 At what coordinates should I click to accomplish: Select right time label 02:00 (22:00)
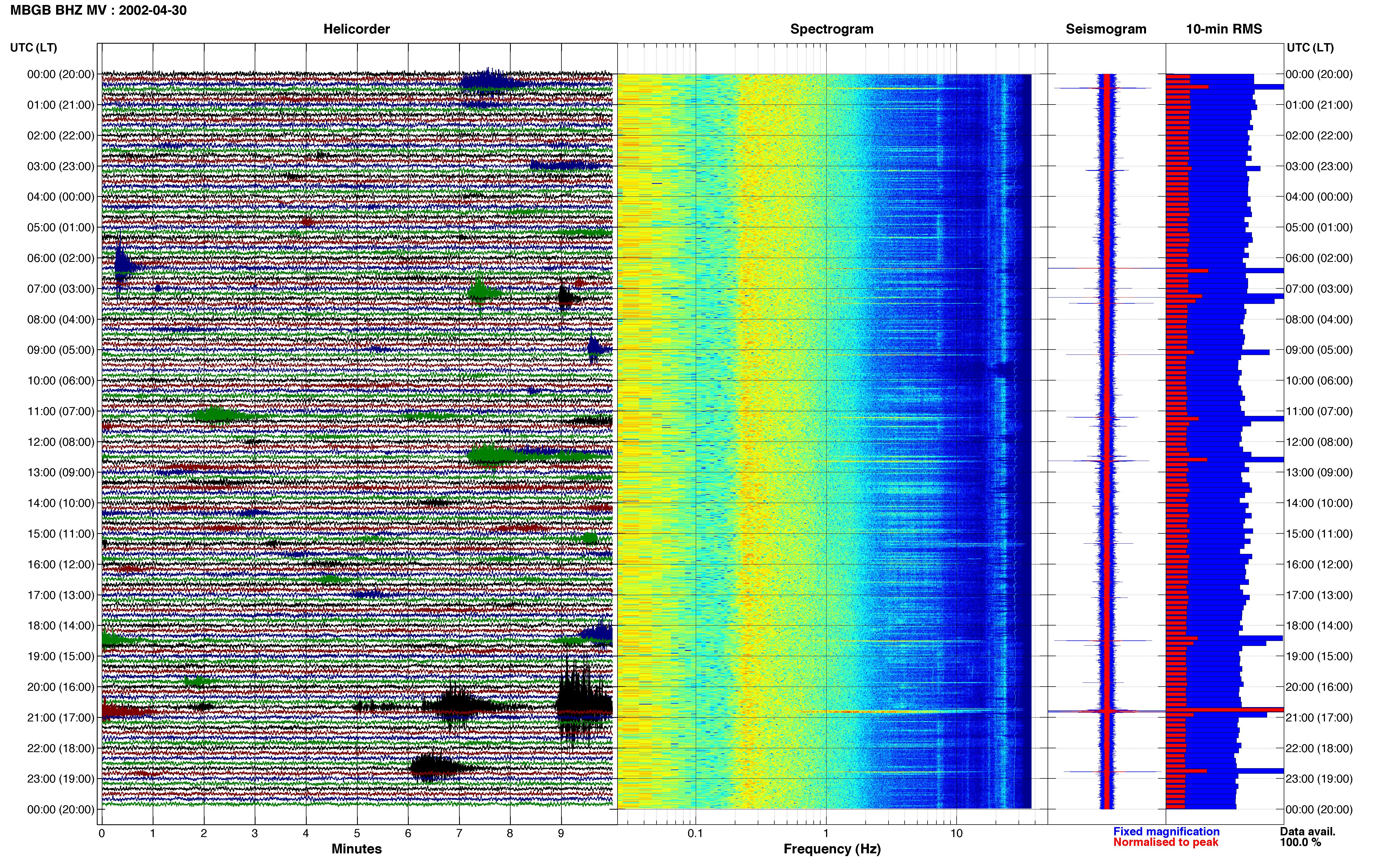tap(1319, 136)
